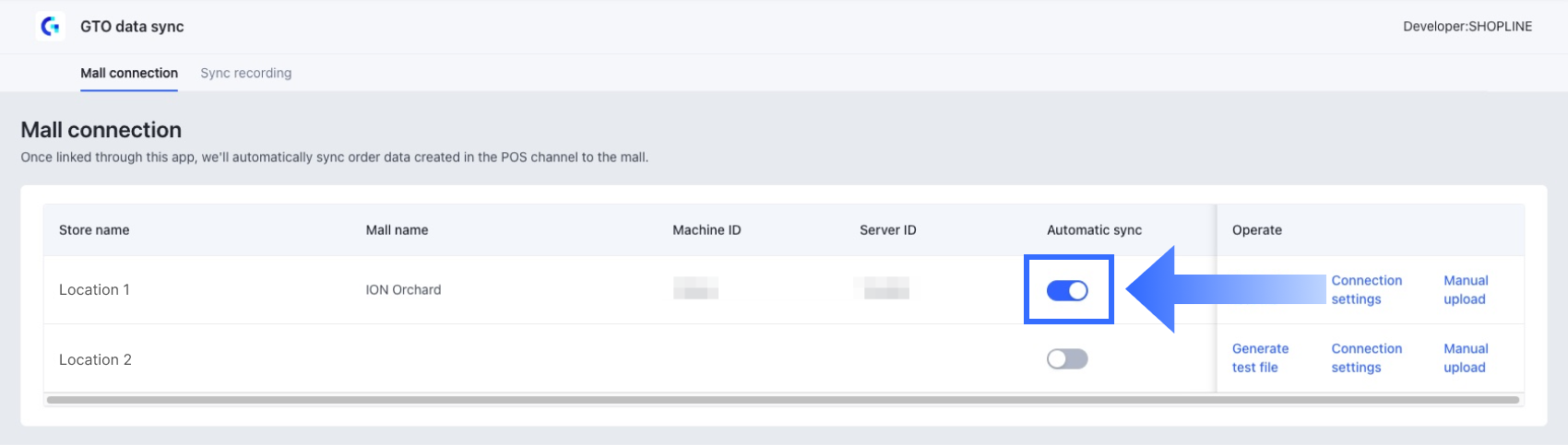
Task: Select the Location 1 store name cell
Action: [x=94, y=290]
